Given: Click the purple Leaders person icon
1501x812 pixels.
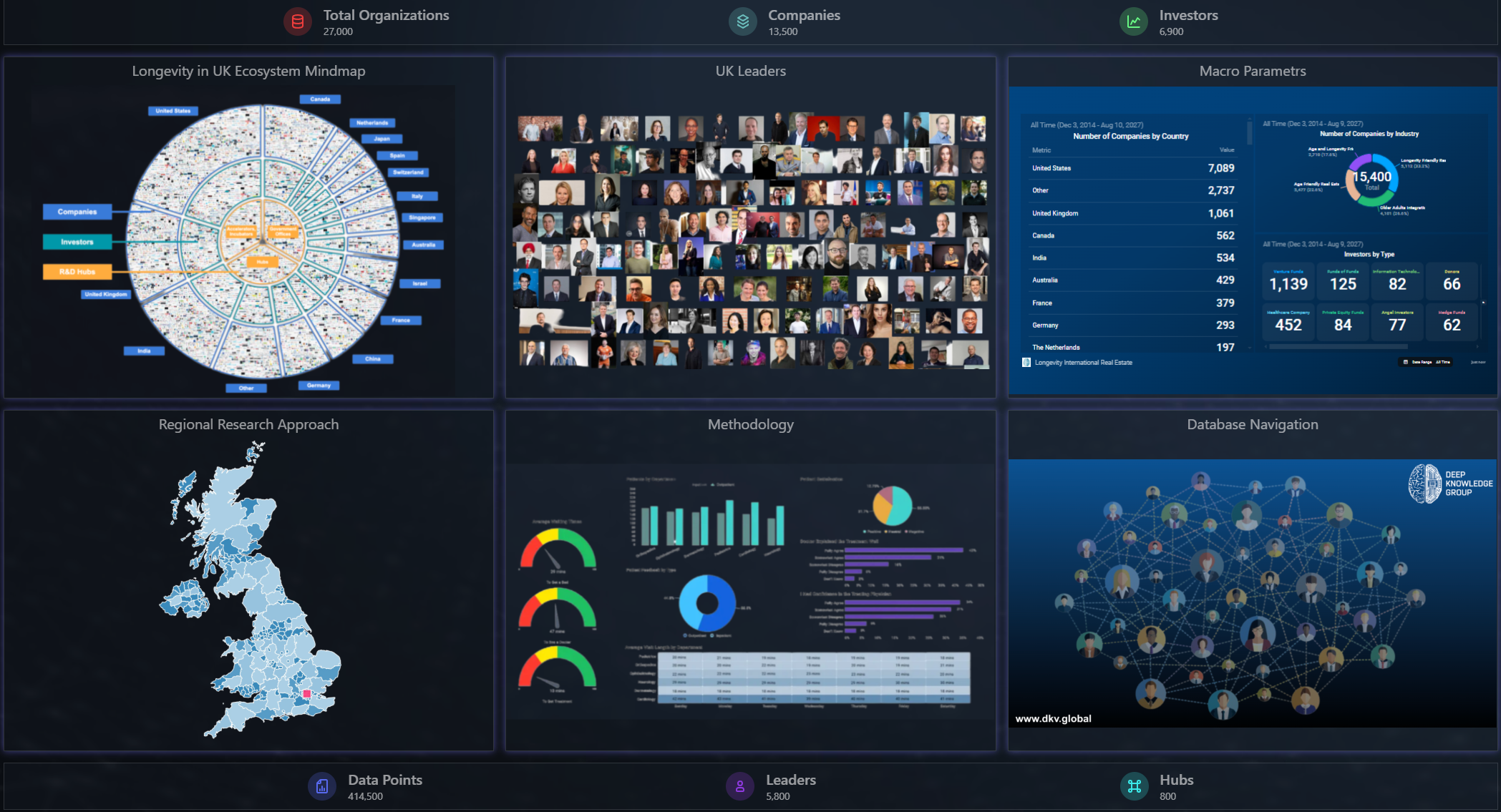Looking at the screenshot, I should click(739, 786).
